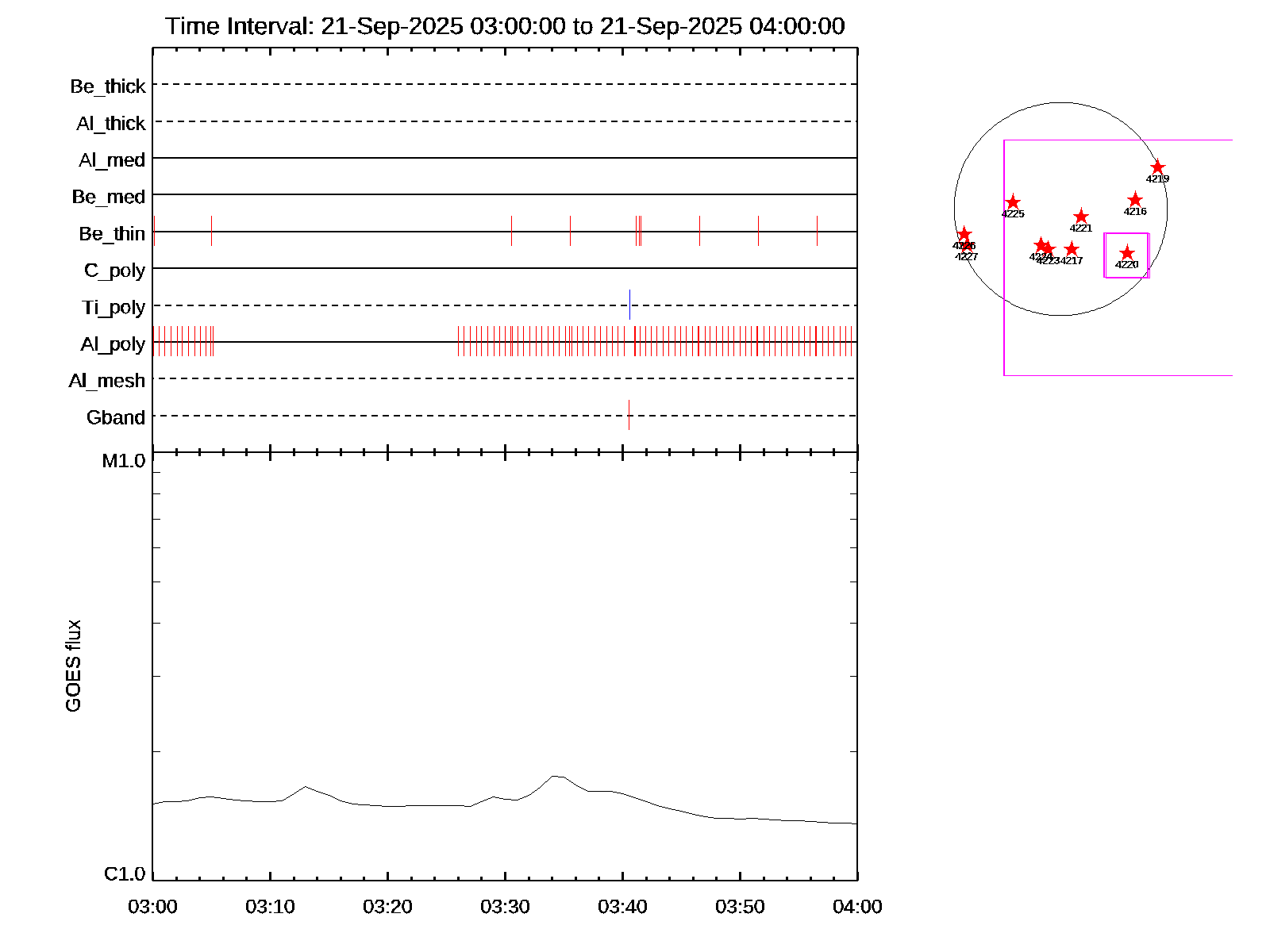Click the C_poly filter label
1270x952 pixels.
coord(115,271)
